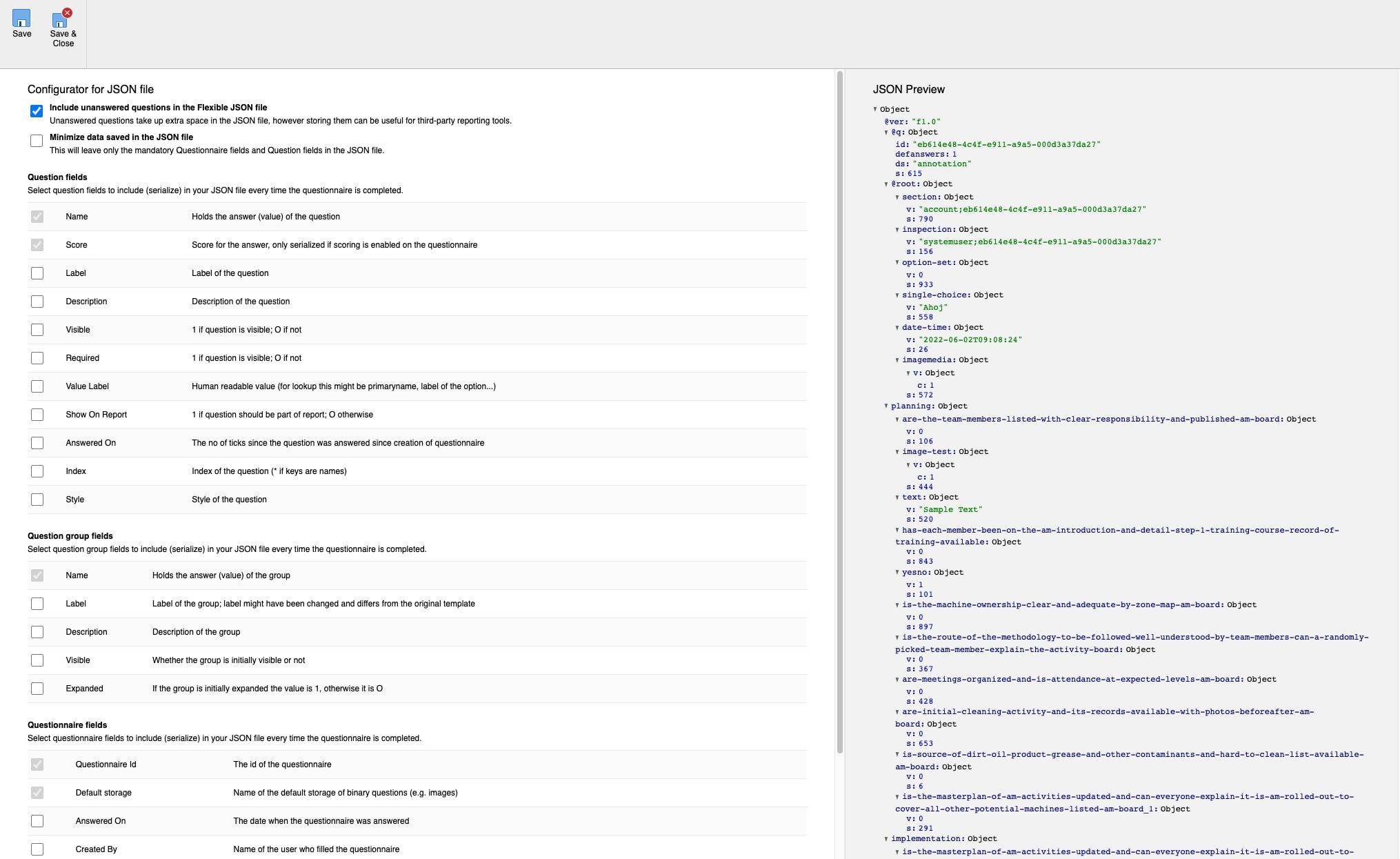Enable Minimize data saved in JSON file
The width and height of the screenshot is (1400, 859).
pos(37,141)
